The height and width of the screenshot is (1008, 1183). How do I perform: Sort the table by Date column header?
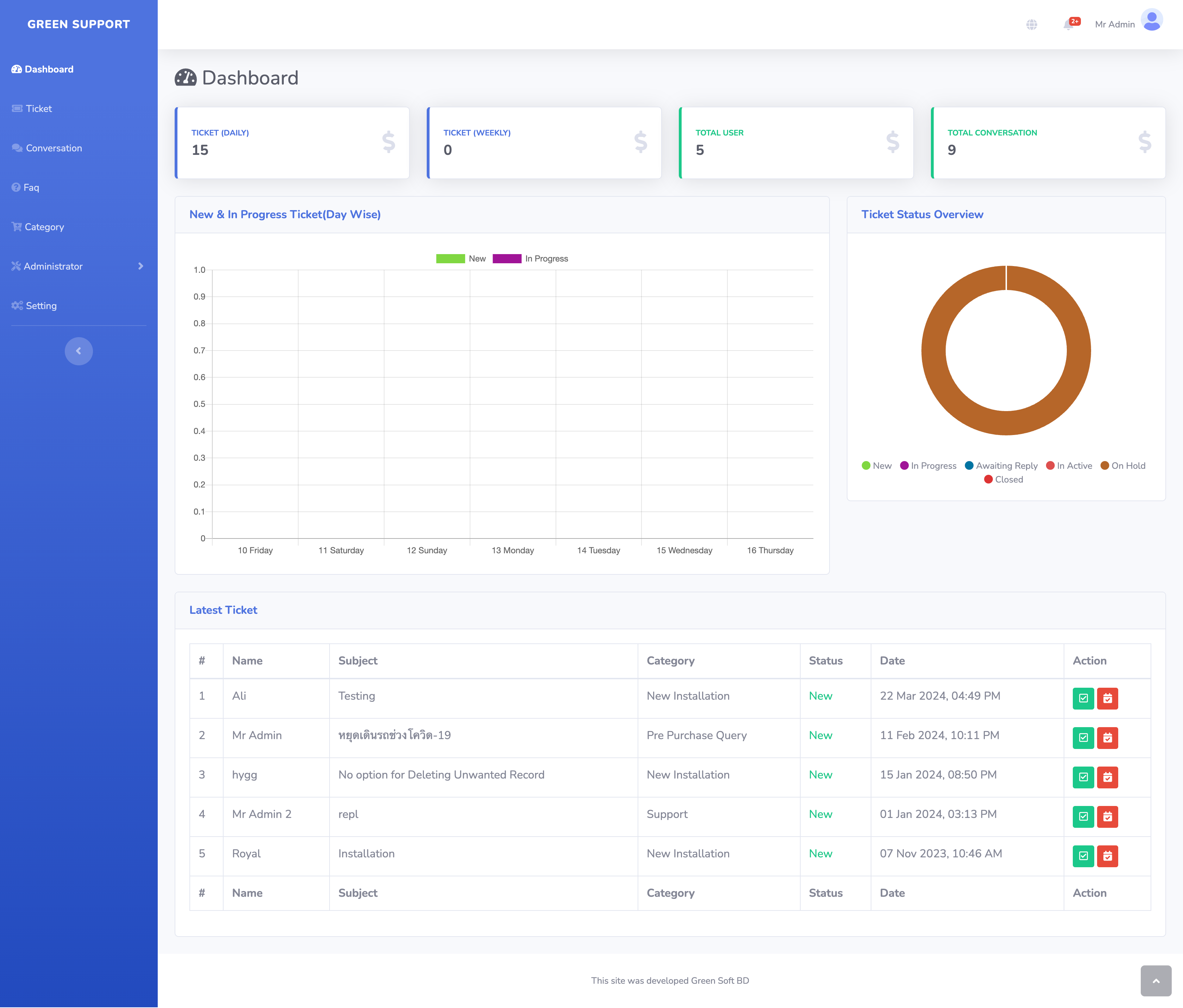coord(893,660)
